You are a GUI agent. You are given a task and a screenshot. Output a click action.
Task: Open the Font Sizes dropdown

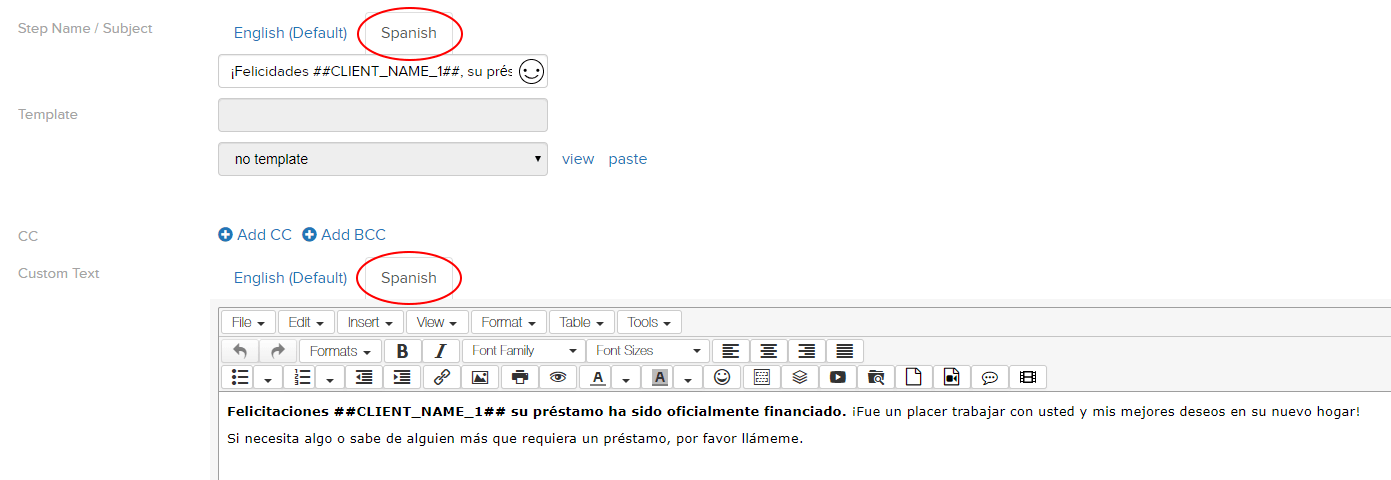coord(647,351)
